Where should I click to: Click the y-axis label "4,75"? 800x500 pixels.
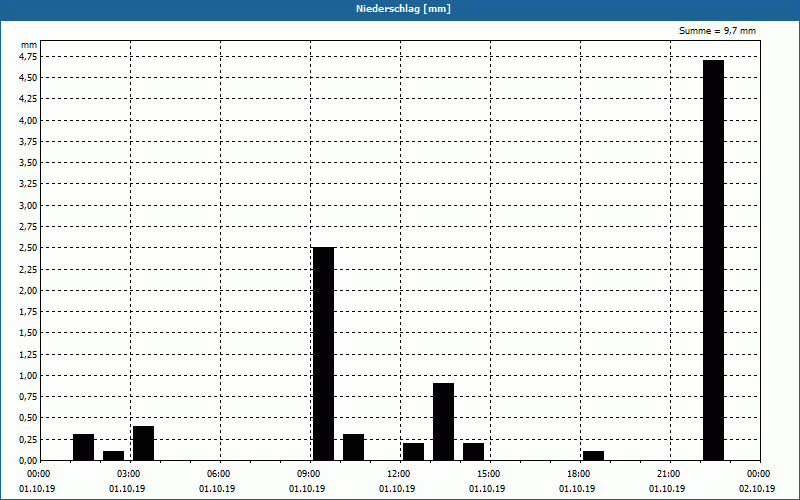click(x=28, y=56)
